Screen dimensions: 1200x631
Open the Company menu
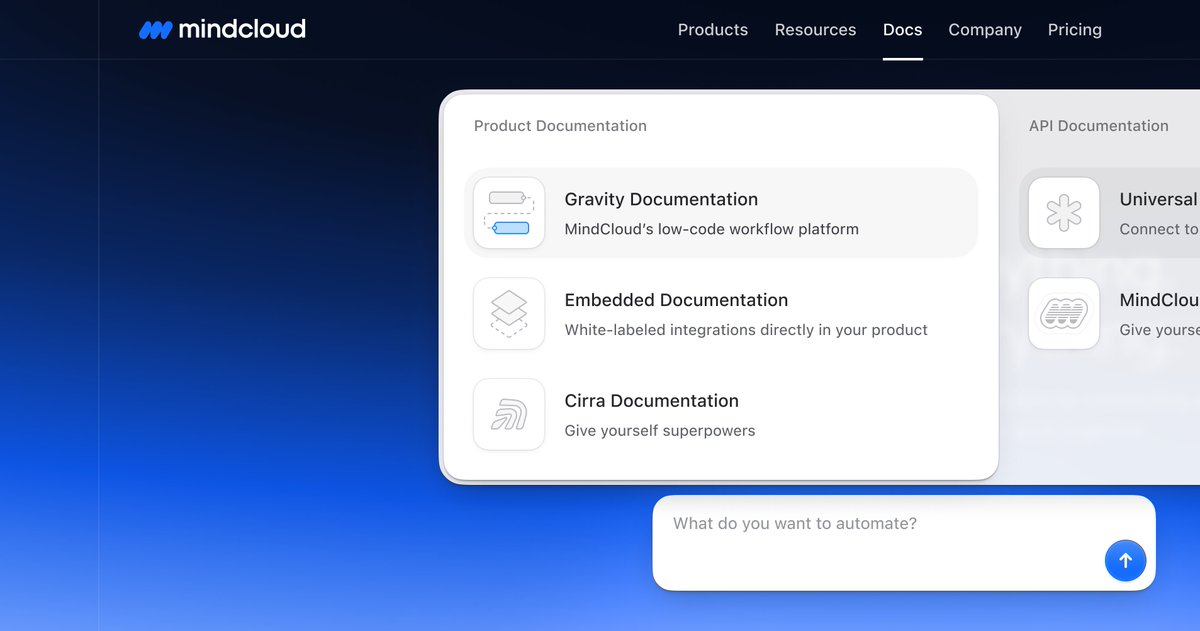(x=985, y=30)
